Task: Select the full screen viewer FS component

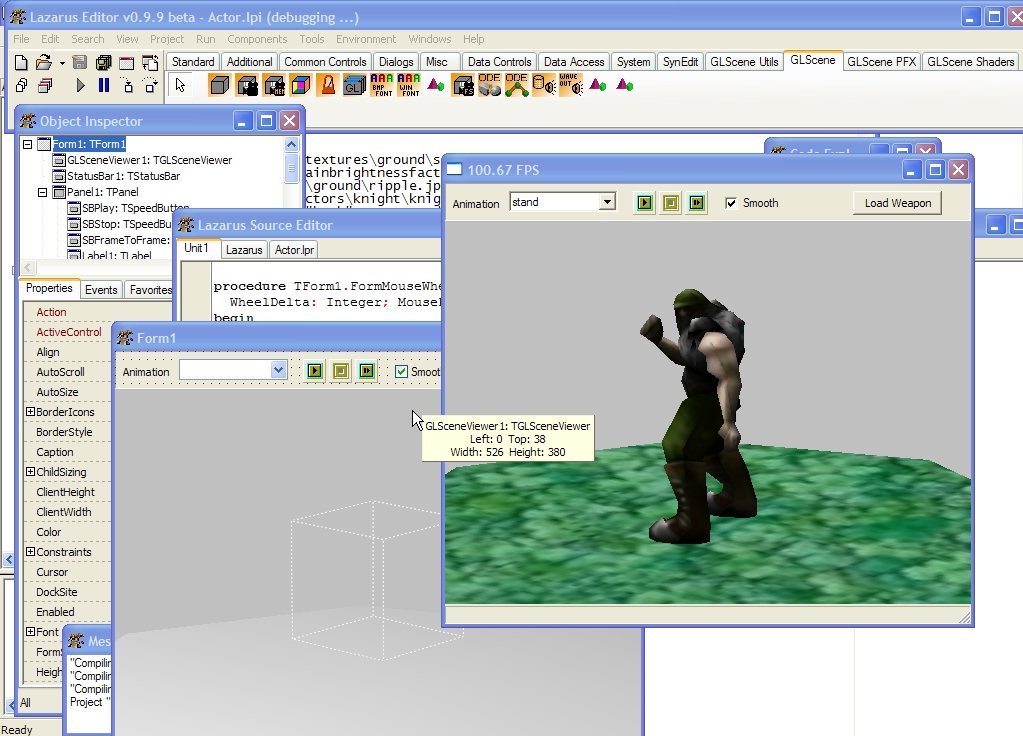Action: [463, 85]
